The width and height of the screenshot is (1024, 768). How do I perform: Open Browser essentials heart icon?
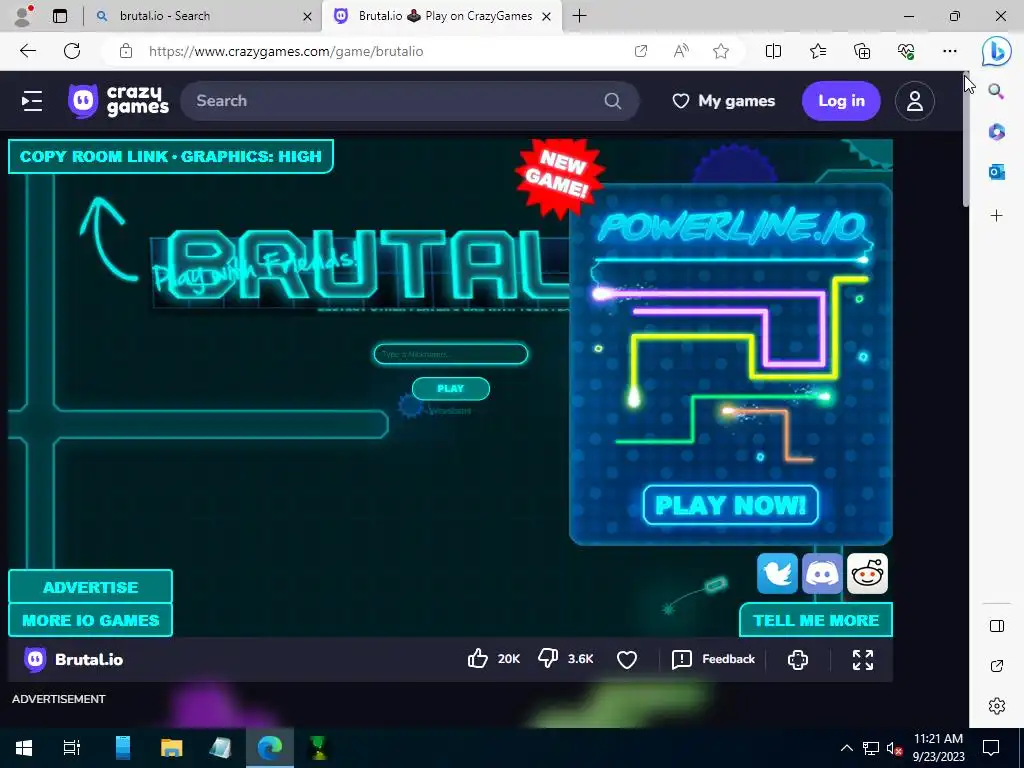point(906,51)
